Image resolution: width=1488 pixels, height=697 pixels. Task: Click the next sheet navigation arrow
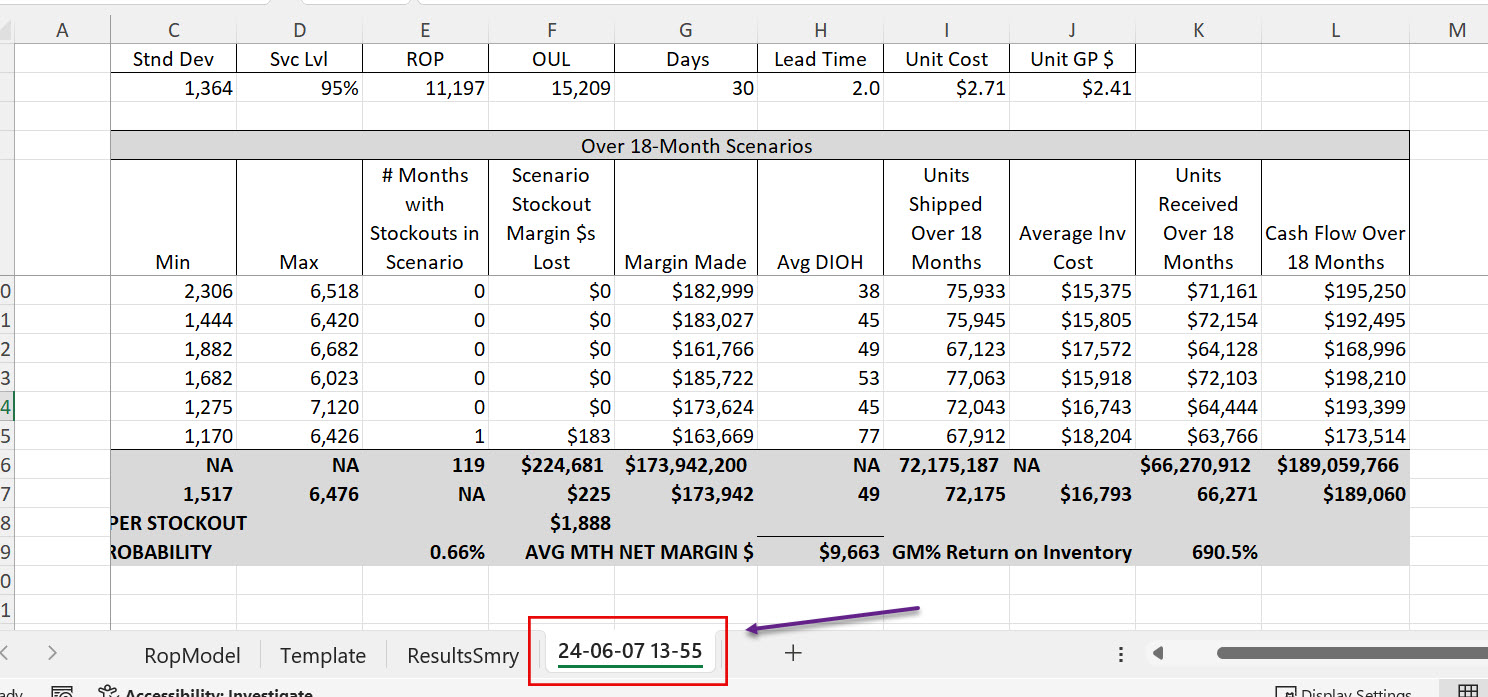point(52,654)
